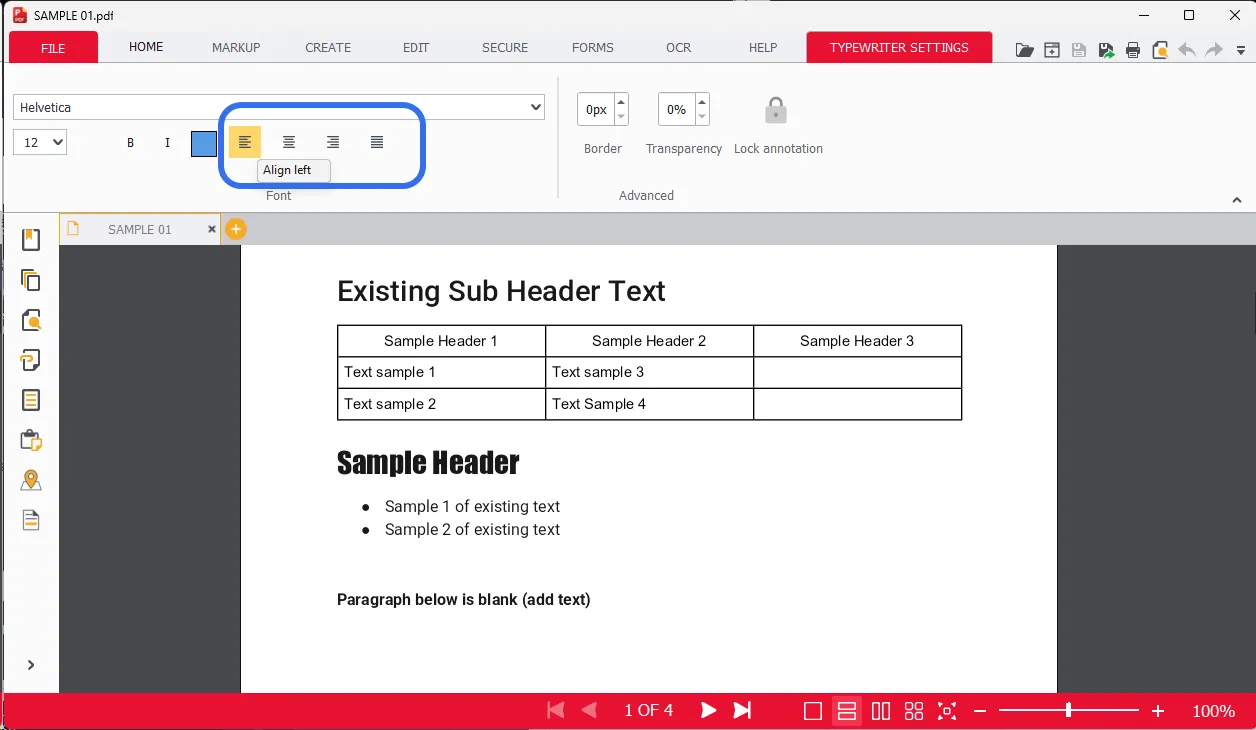Open the lined document panel icon in sidebar

coord(31,400)
